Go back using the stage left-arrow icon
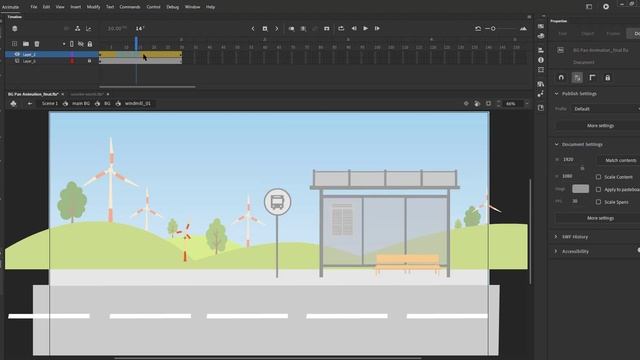 [29, 104]
